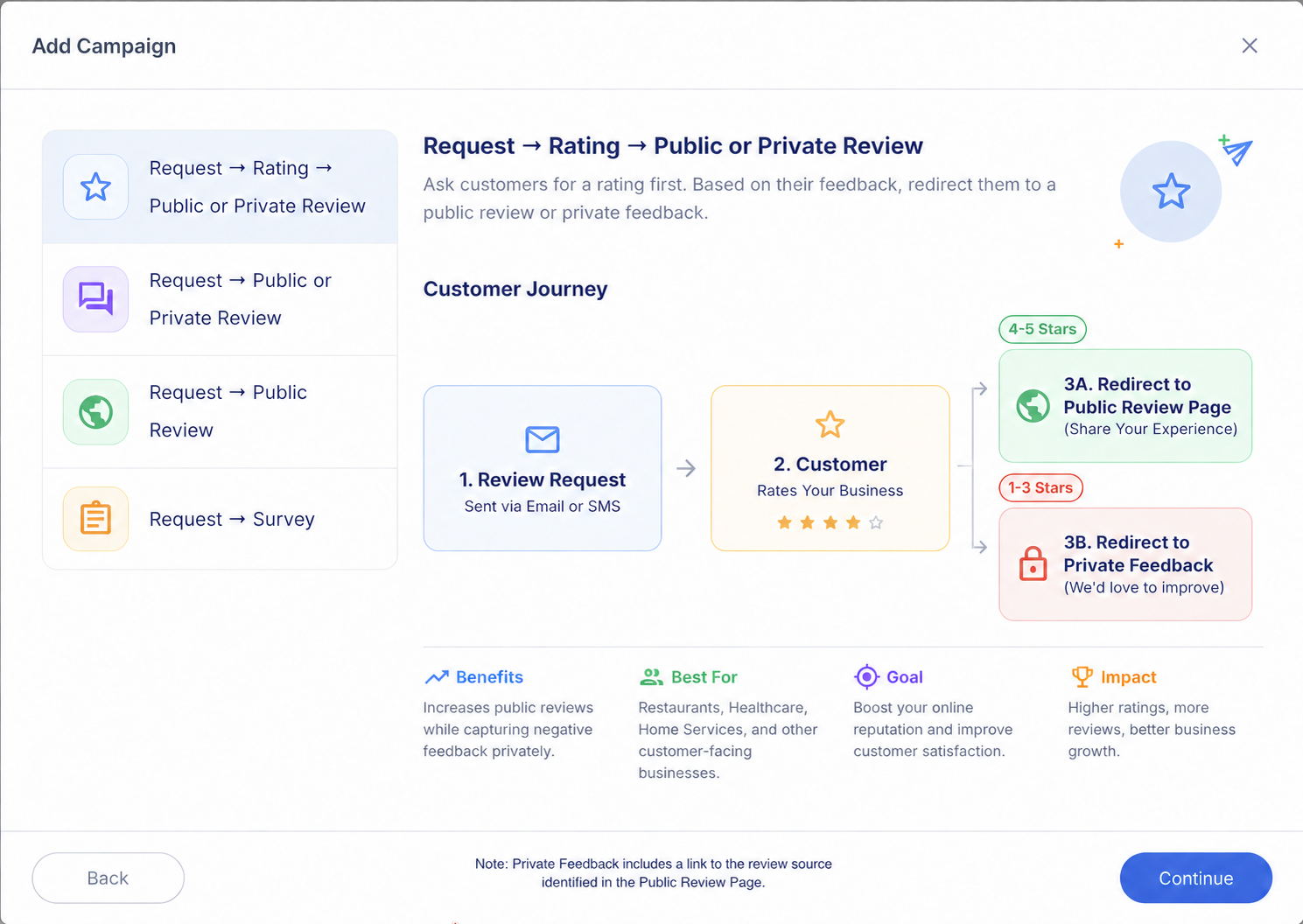Proceed with the Continue button

coord(1195,878)
